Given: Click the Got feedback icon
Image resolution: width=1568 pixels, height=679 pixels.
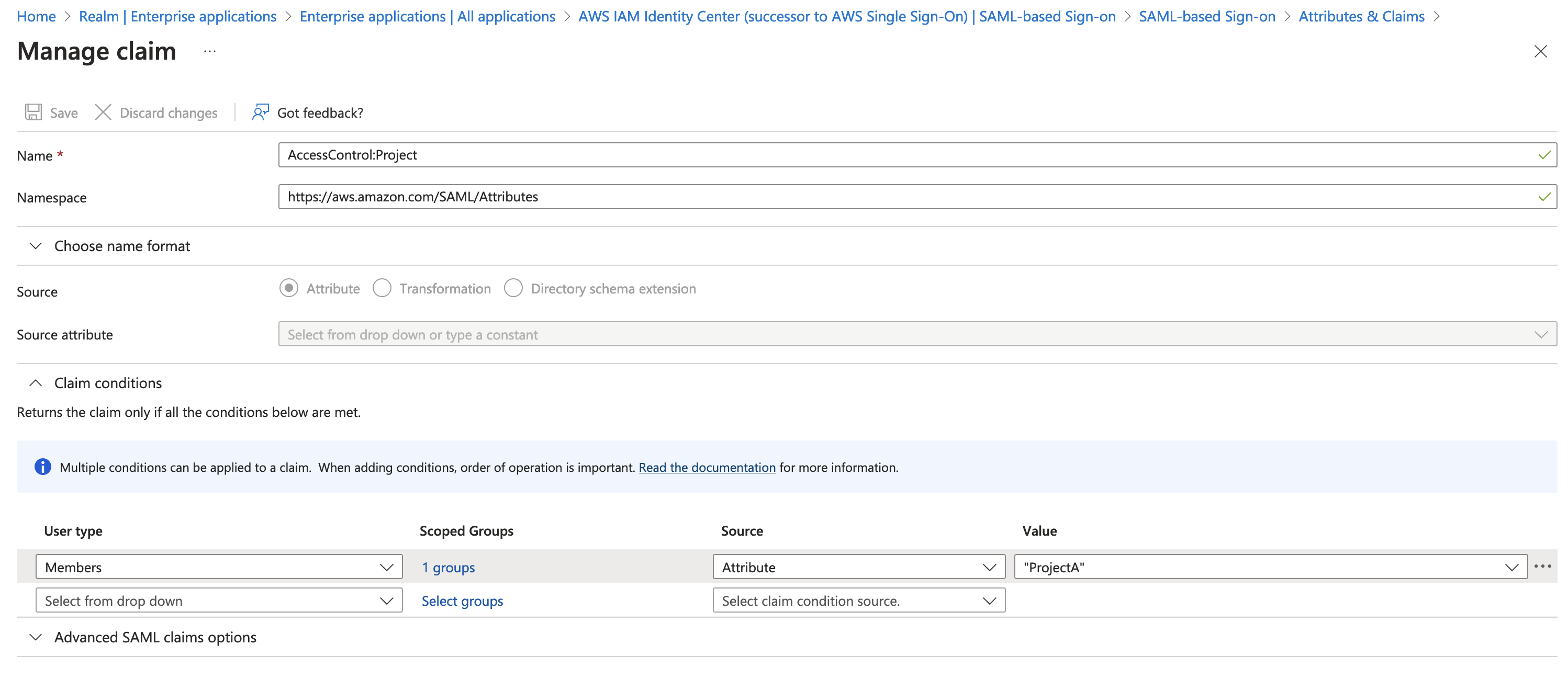Looking at the screenshot, I should point(260,112).
